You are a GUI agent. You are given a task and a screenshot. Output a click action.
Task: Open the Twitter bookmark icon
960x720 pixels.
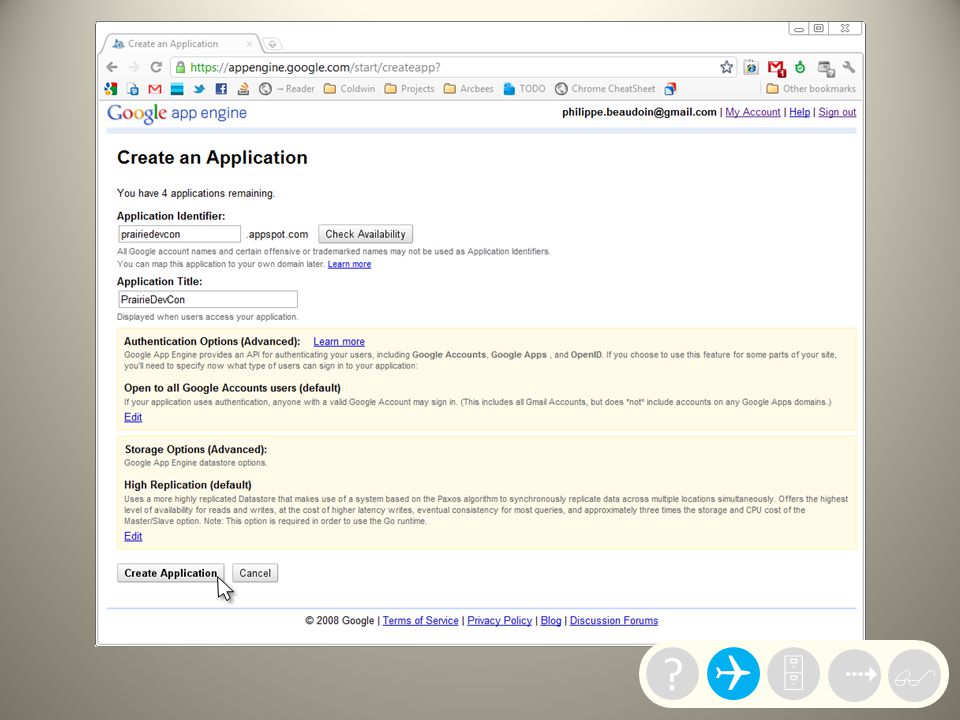(199, 89)
